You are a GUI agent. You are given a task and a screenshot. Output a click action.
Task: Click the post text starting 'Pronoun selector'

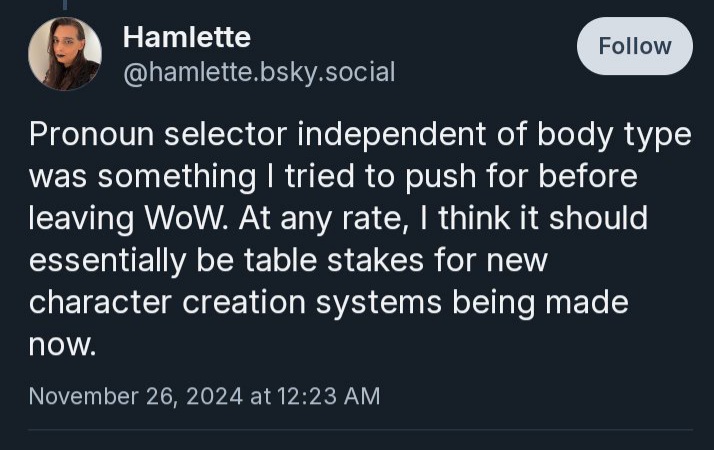360,239
